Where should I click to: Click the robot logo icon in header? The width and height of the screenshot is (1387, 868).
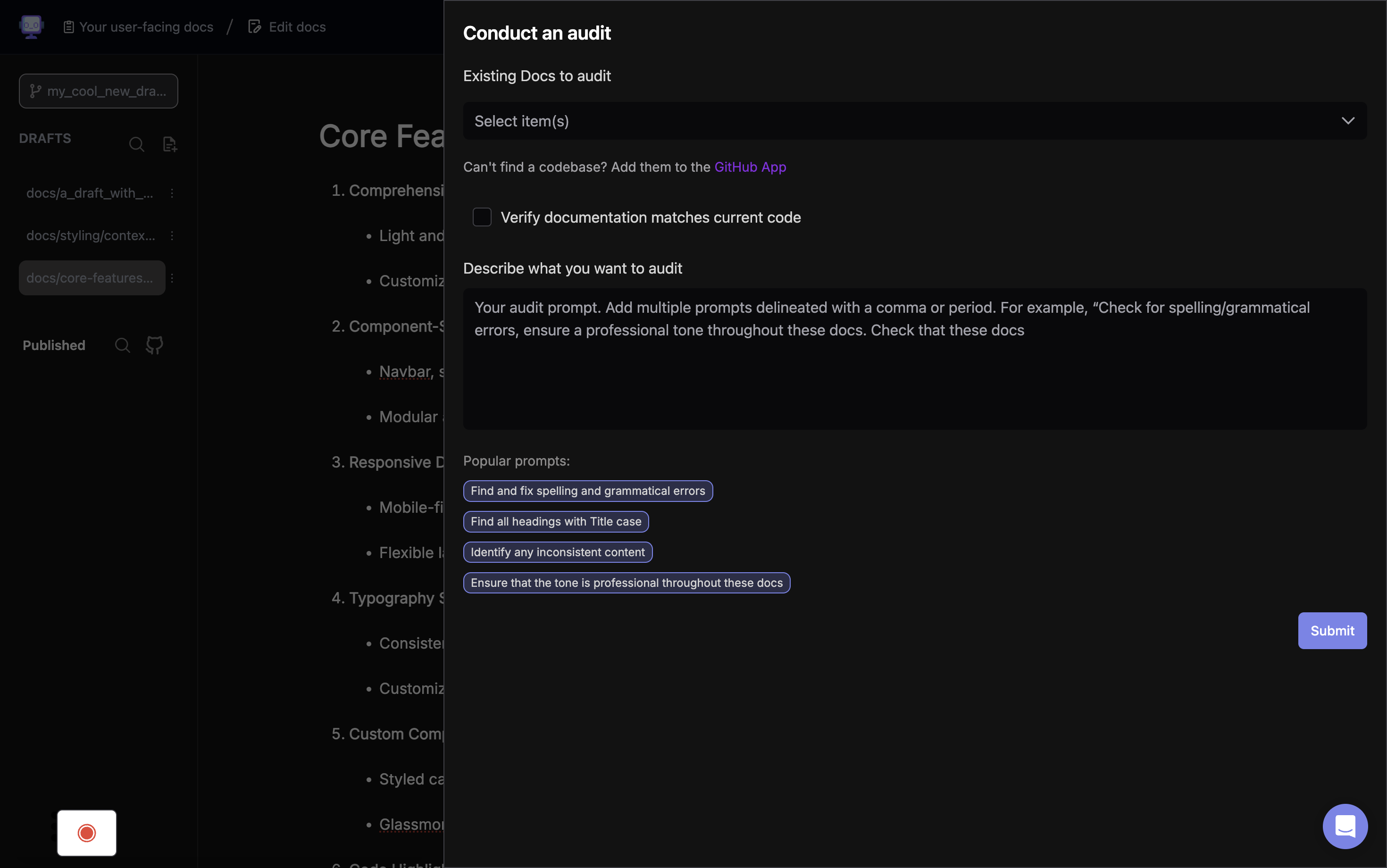31,26
